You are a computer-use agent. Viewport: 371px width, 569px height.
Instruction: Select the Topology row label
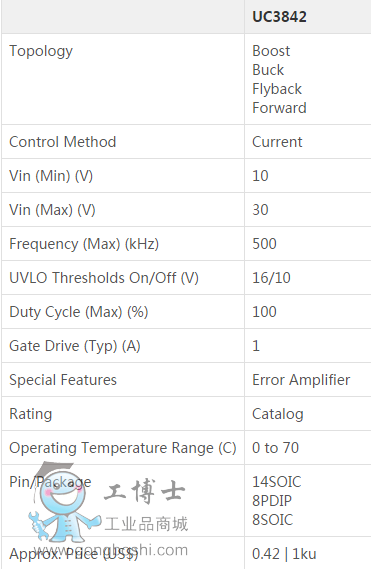pyautogui.click(x=41, y=52)
